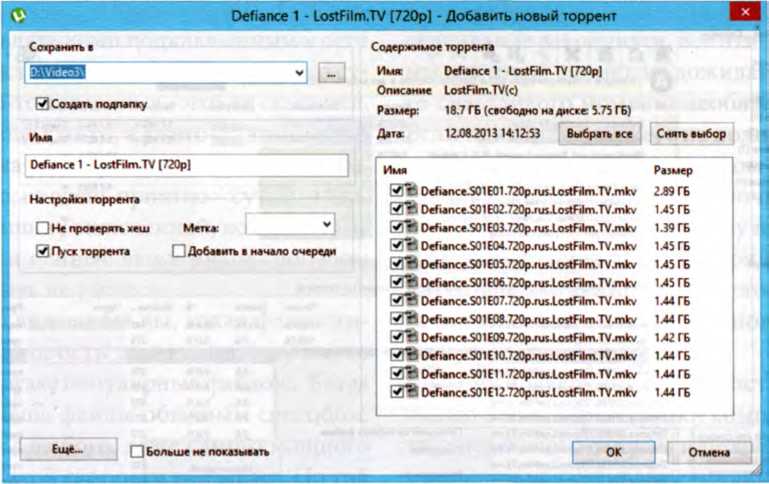This screenshot has height=484, width=769.
Task: Click the 'Выбрать все' button
Action: (x=598, y=133)
